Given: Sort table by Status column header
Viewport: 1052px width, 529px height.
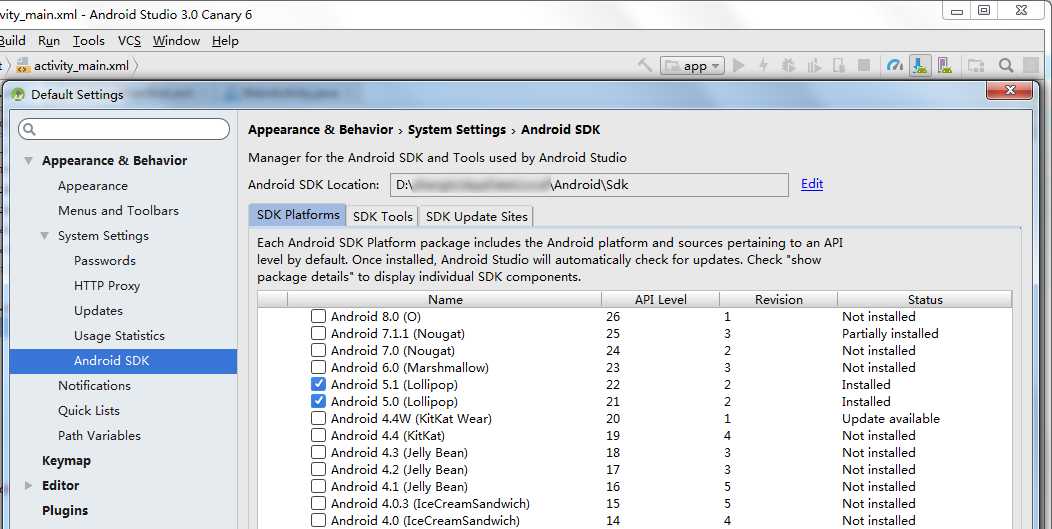Looking at the screenshot, I should click(x=925, y=299).
